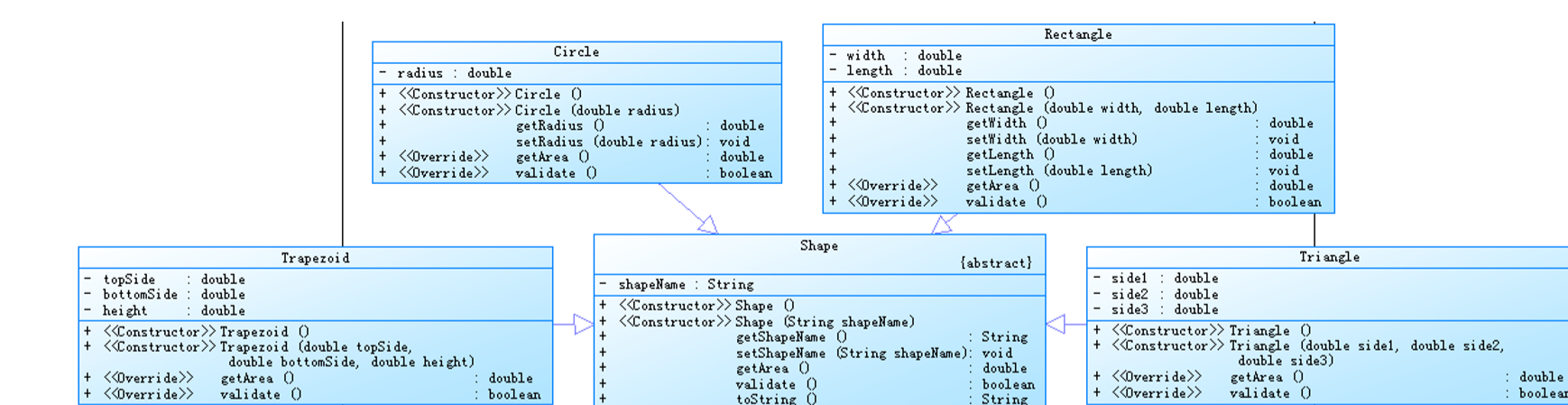Viewport: 1568px width, 405px height.
Task: Select the generalization arrow from Rectangle to Shape
Action: click(944, 224)
